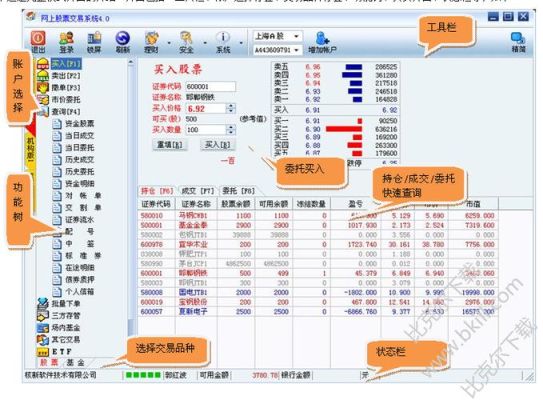Click the document icon beside 资金股票
This screenshot has width=543, height=400.
coord(57,124)
